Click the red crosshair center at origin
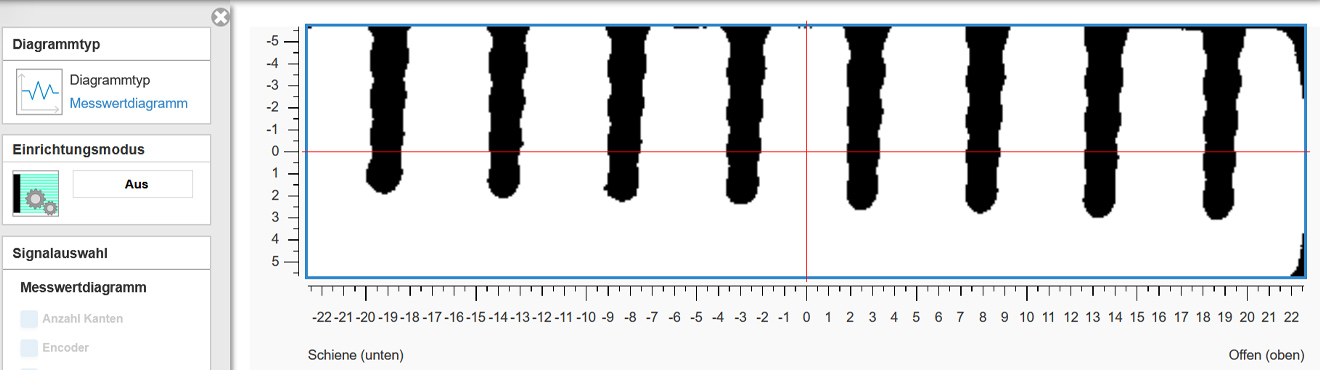The image size is (1320, 370). (x=806, y=151)
